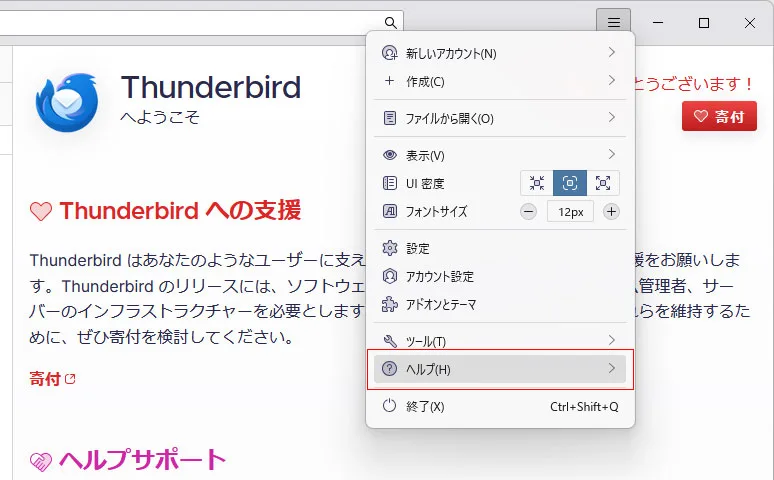Expand the ヘルプ(H) submenu arrow

click(612, 368)
